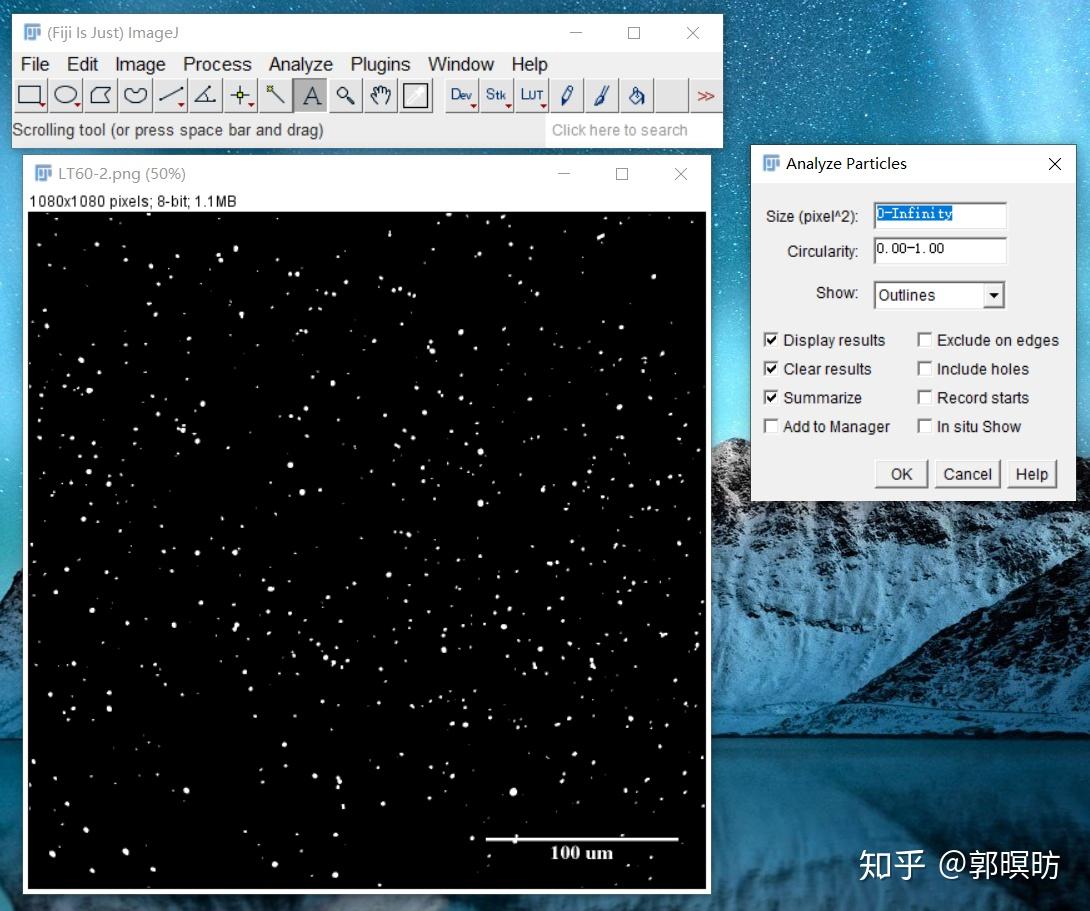Activate the Magnifying glass zoom tool
Image resolution: width=1090 pixels, height=911 pixels.
(346, 95)
